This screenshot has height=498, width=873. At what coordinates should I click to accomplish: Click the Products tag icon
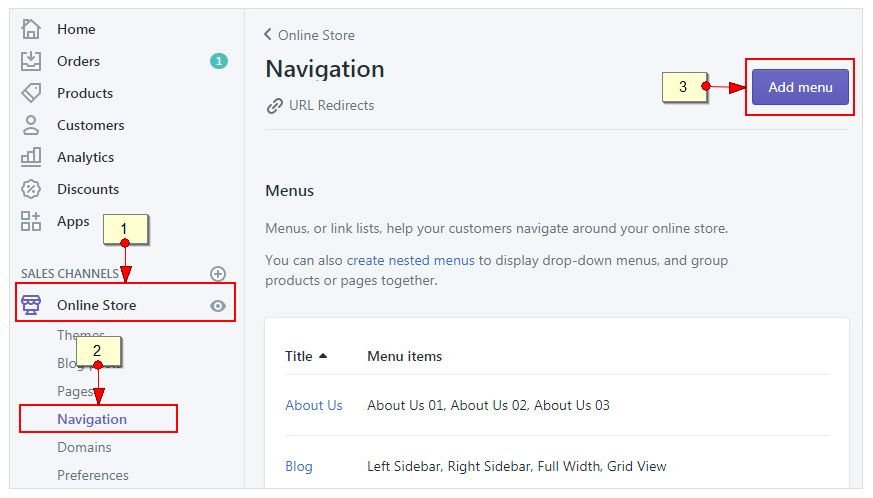pos(31,93)
